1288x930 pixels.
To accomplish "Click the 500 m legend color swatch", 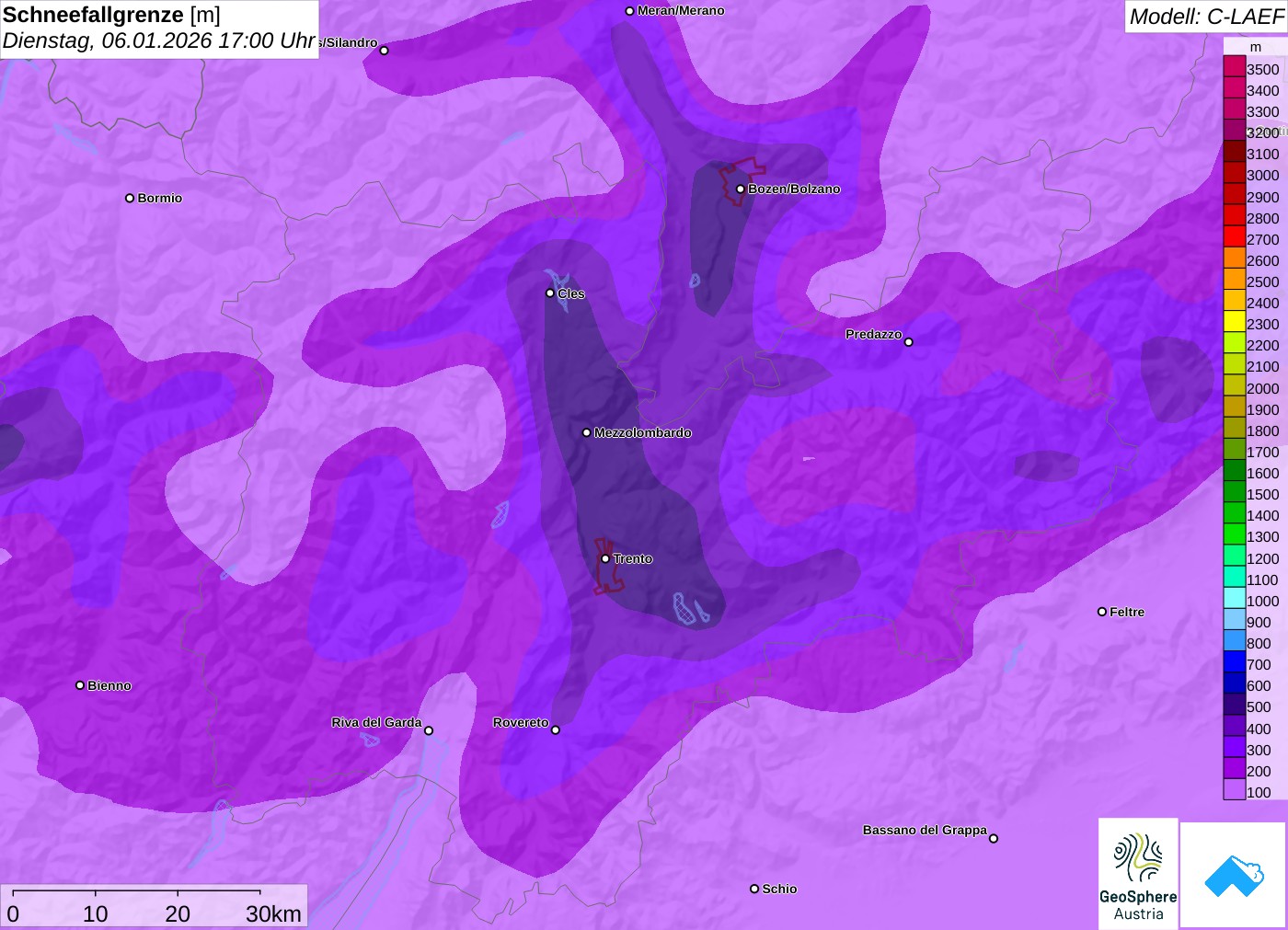I will [x=1235, y=704].
